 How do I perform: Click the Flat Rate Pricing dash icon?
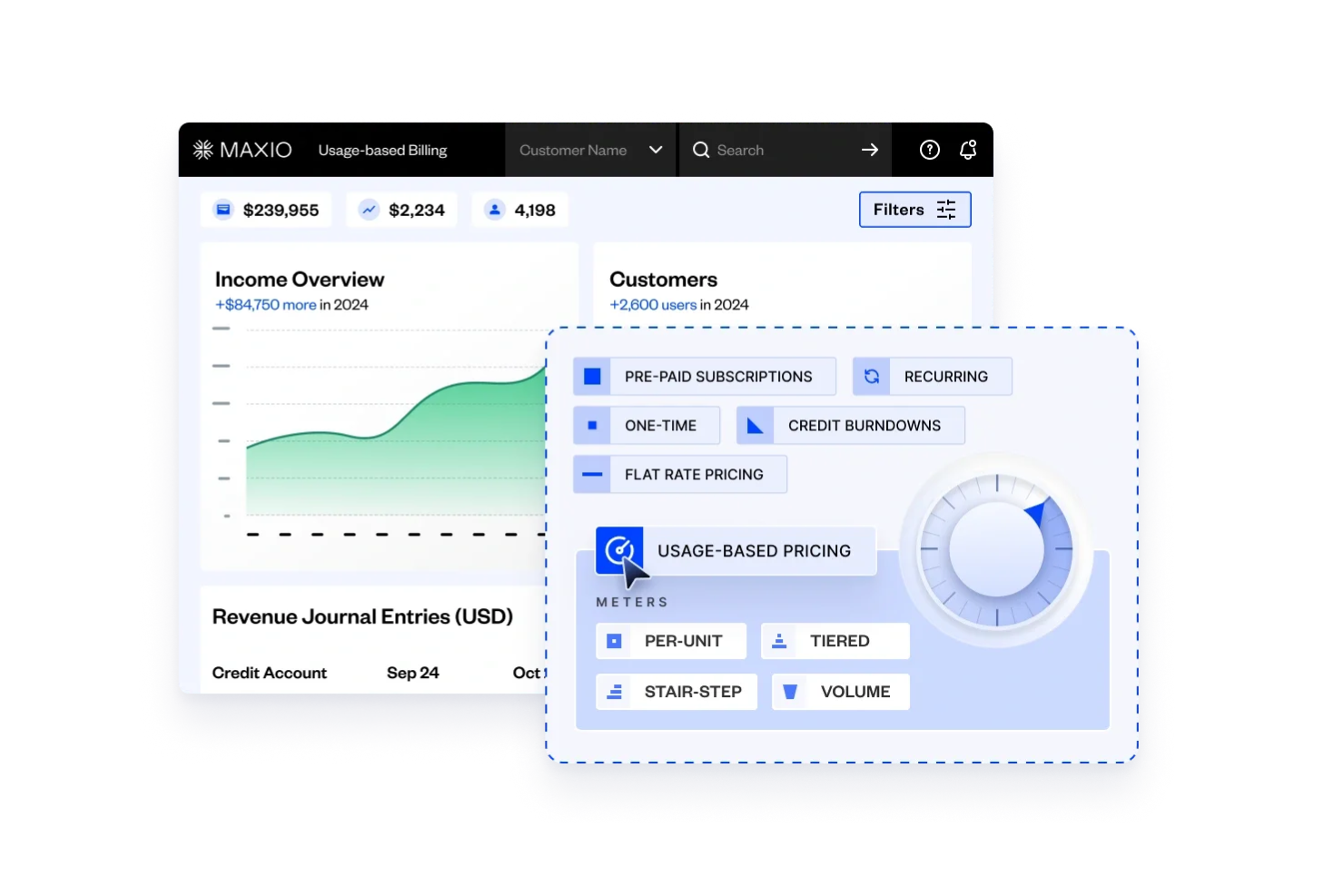pyautogui.click(x=592, y=474)
